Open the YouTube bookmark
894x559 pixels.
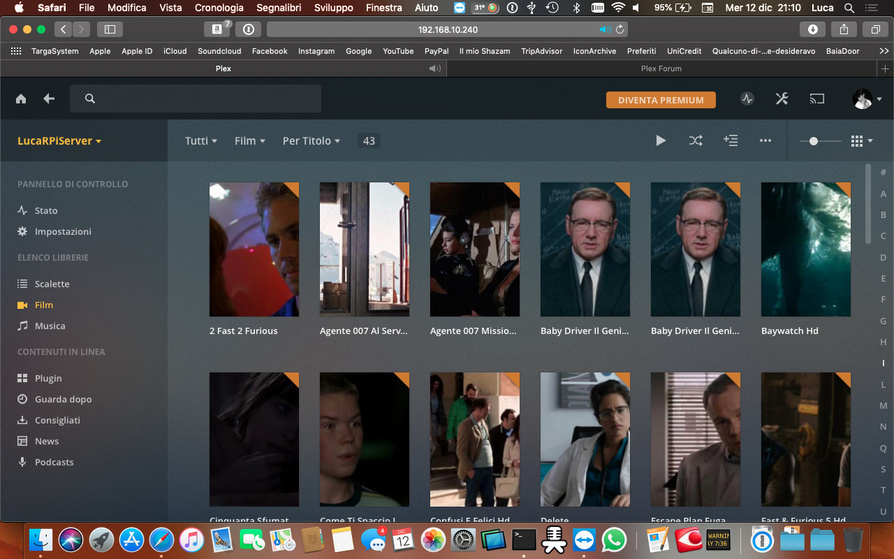(398, 51)
